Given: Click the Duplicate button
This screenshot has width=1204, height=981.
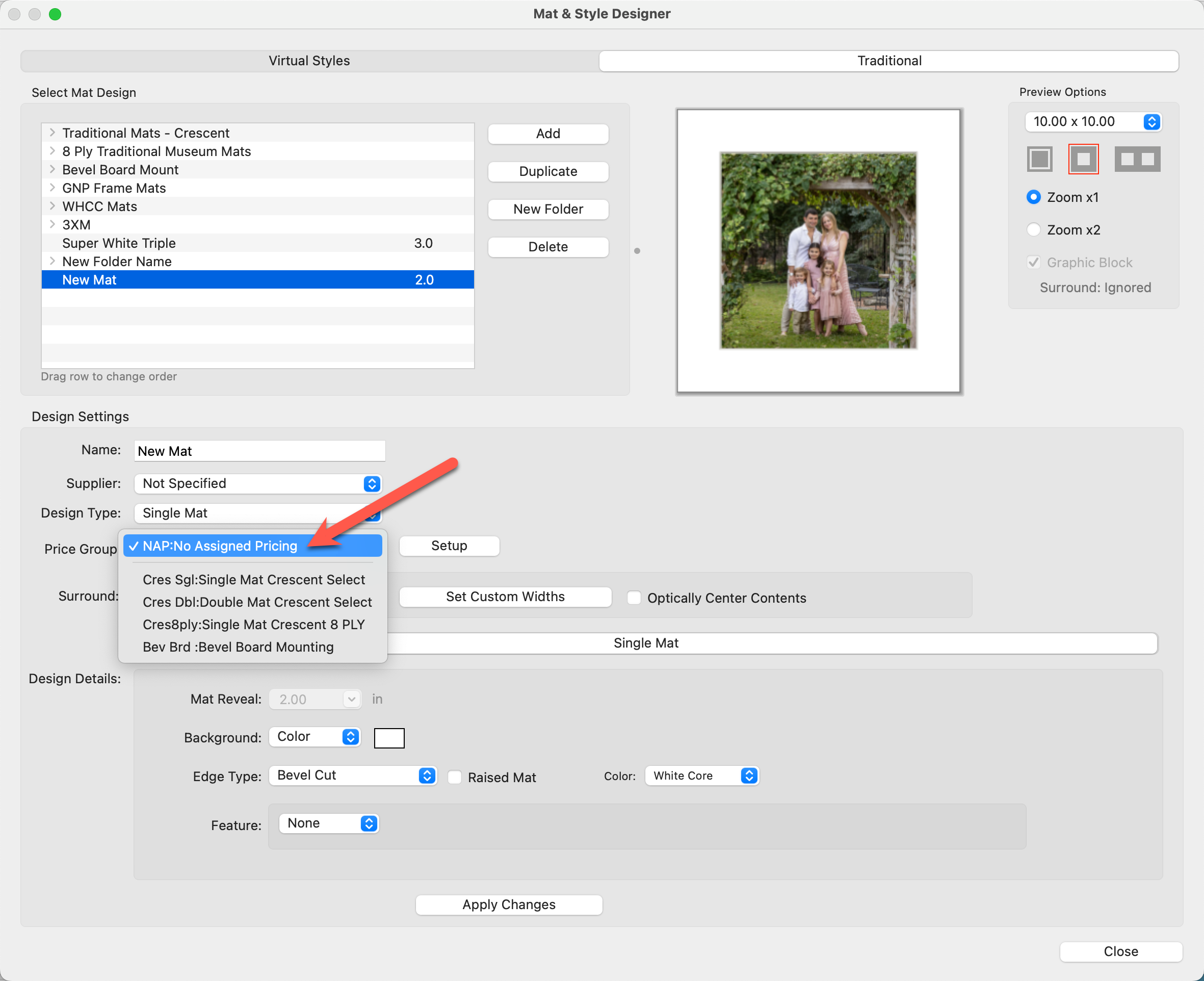Looking at the screenshot, I should pos(547,172).
